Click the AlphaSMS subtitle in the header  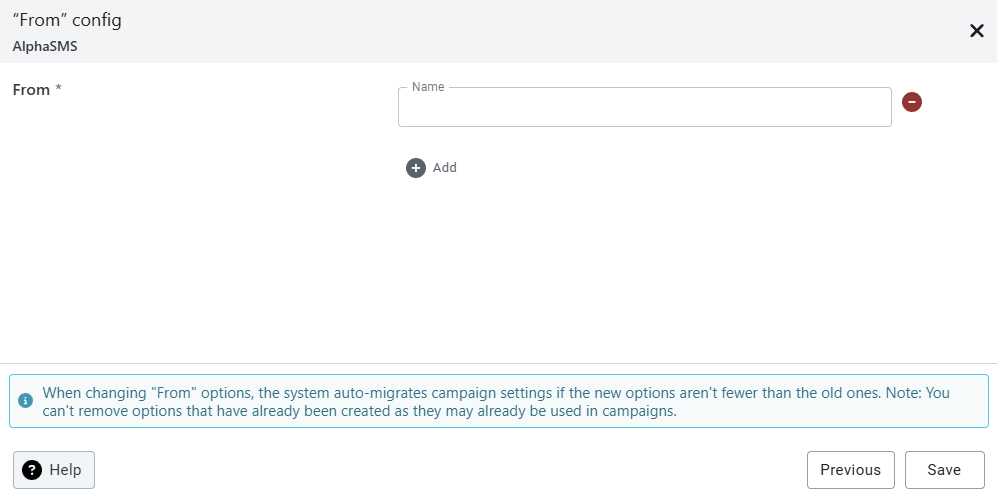click(x=44, y=46)
